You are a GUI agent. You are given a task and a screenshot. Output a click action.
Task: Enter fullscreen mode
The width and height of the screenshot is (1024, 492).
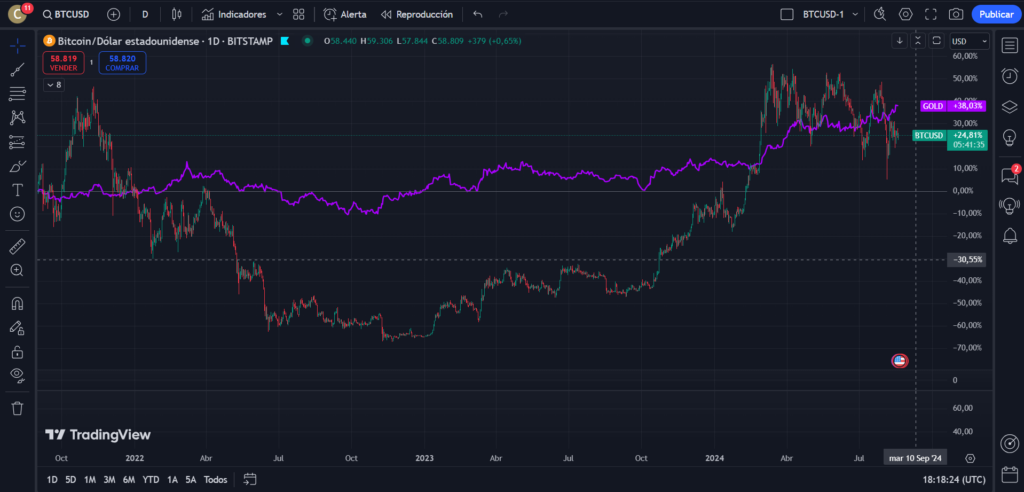(931, 14)
